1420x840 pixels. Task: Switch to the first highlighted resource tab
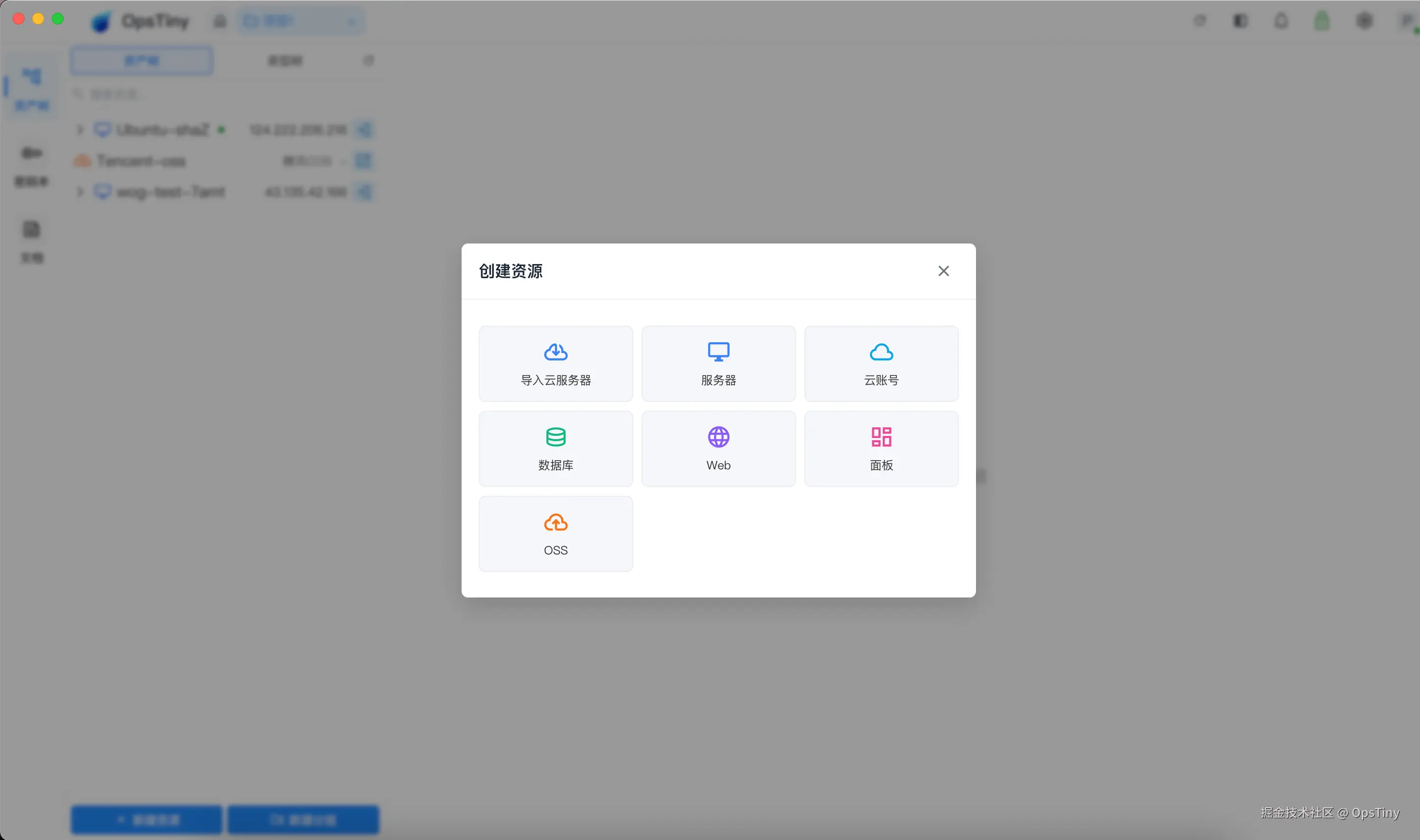pos(141,61)
